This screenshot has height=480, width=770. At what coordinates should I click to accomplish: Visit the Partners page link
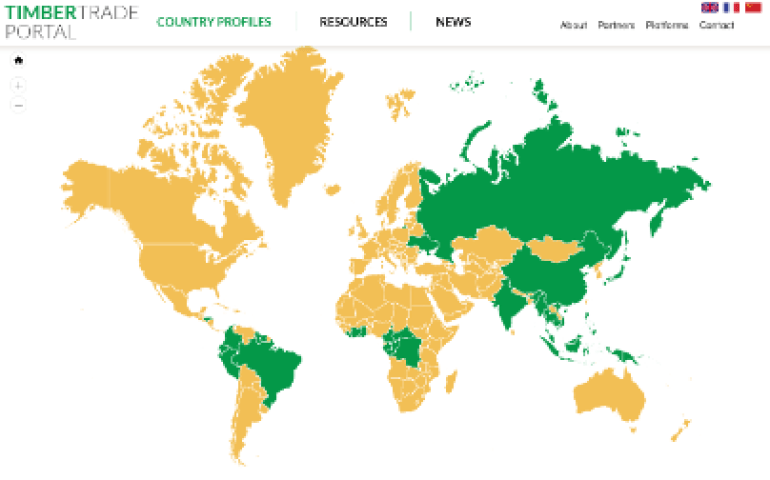(x=616, y=26)
